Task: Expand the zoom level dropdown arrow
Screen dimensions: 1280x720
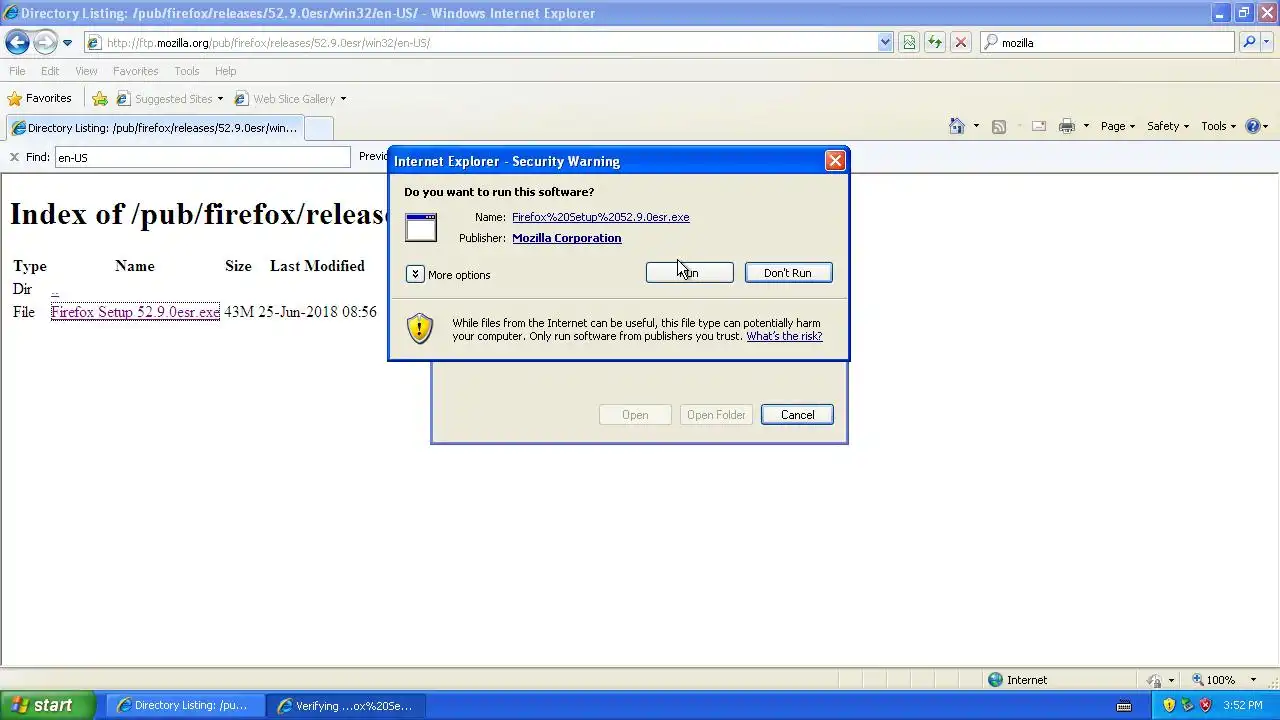Action: (x=1254, y=680)
